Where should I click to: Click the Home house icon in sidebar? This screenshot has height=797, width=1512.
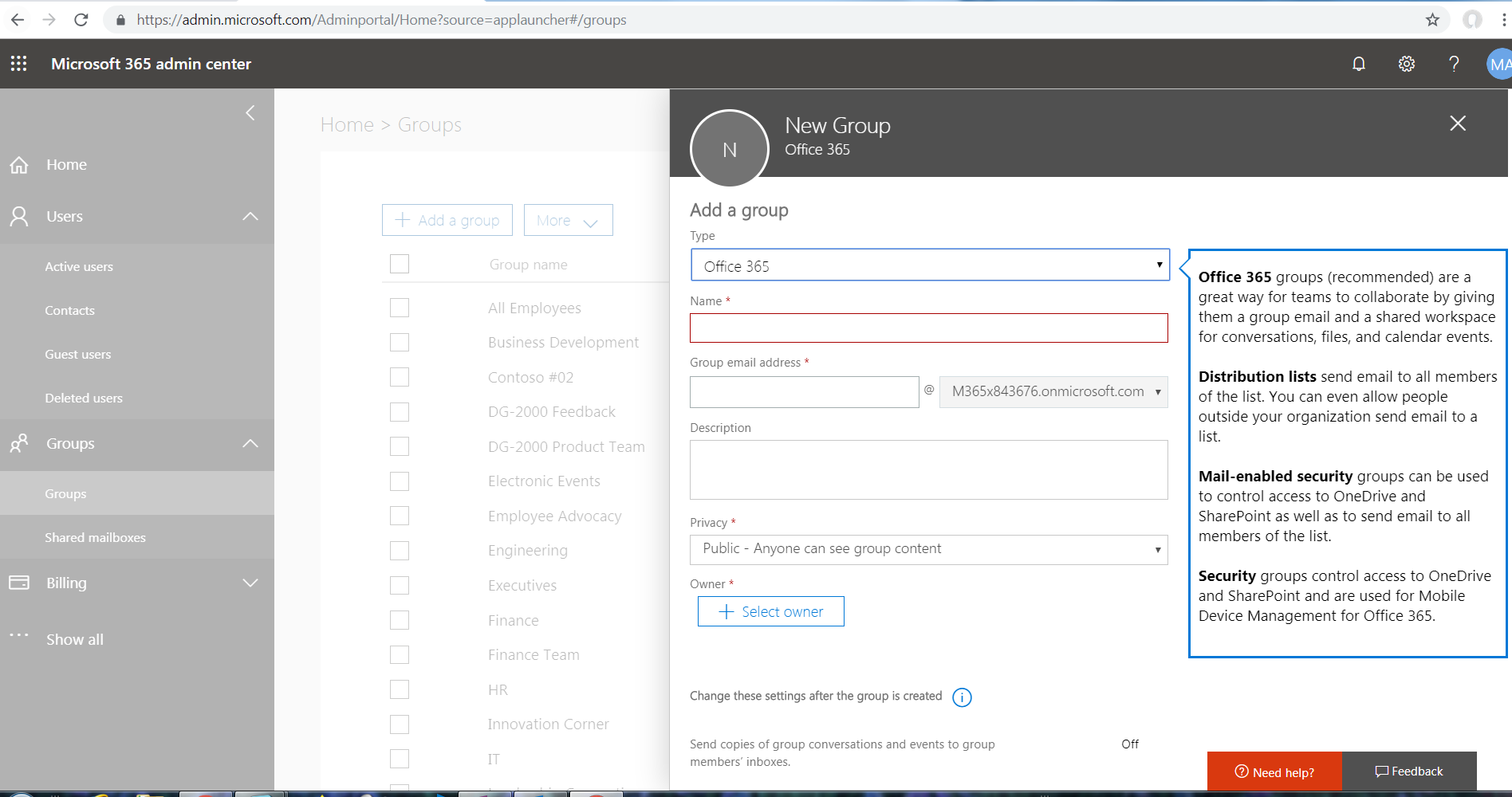[19, 165]
